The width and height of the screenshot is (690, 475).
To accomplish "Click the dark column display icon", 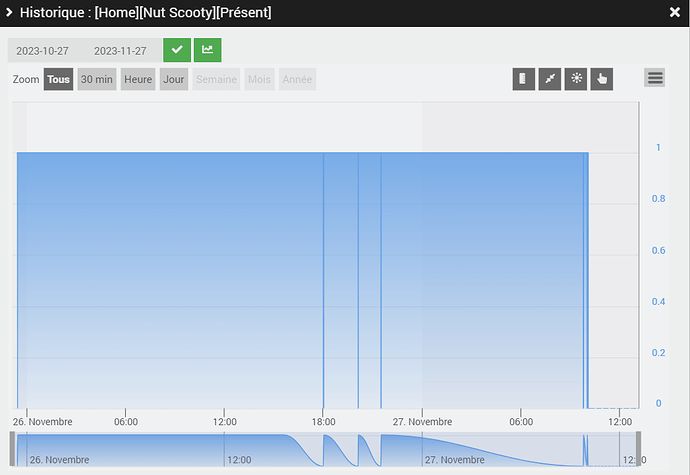I will pos(524,79).
